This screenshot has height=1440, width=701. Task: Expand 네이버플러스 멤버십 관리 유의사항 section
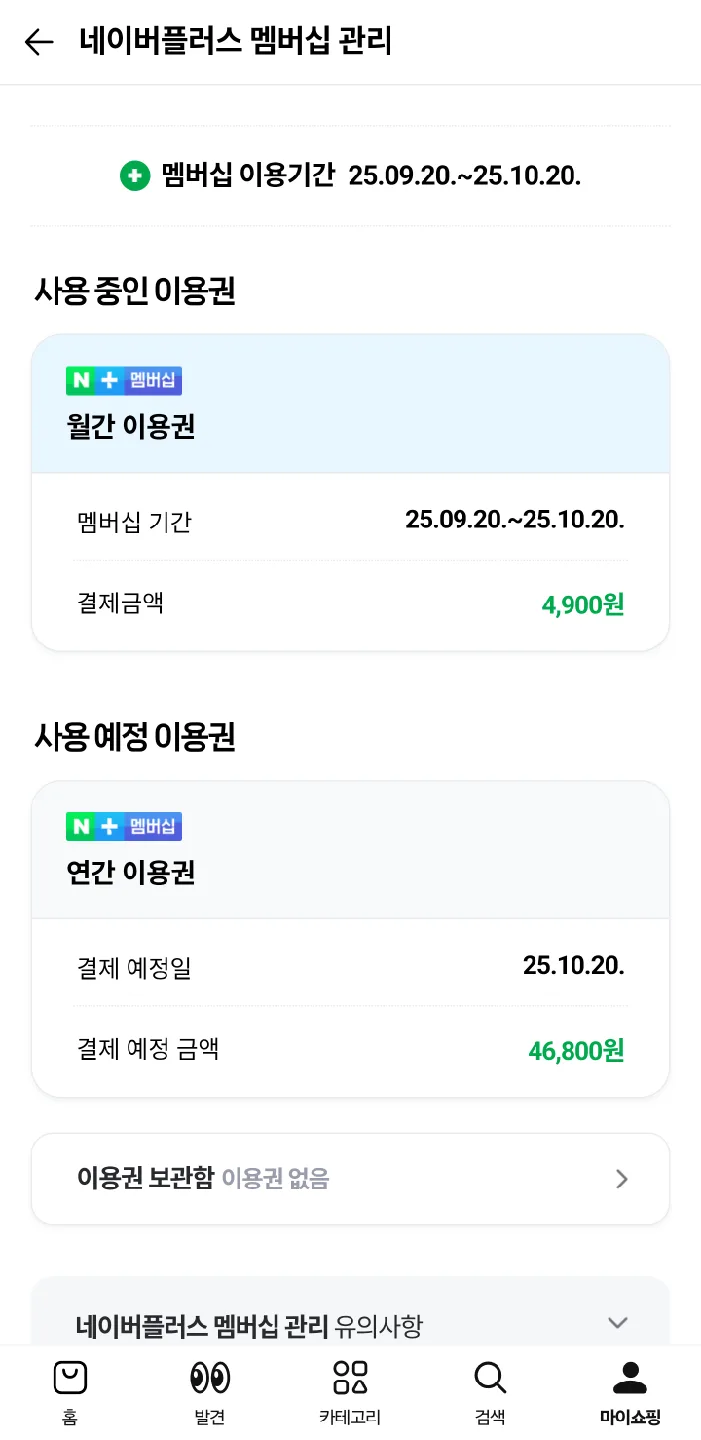tap(250, 1326)
